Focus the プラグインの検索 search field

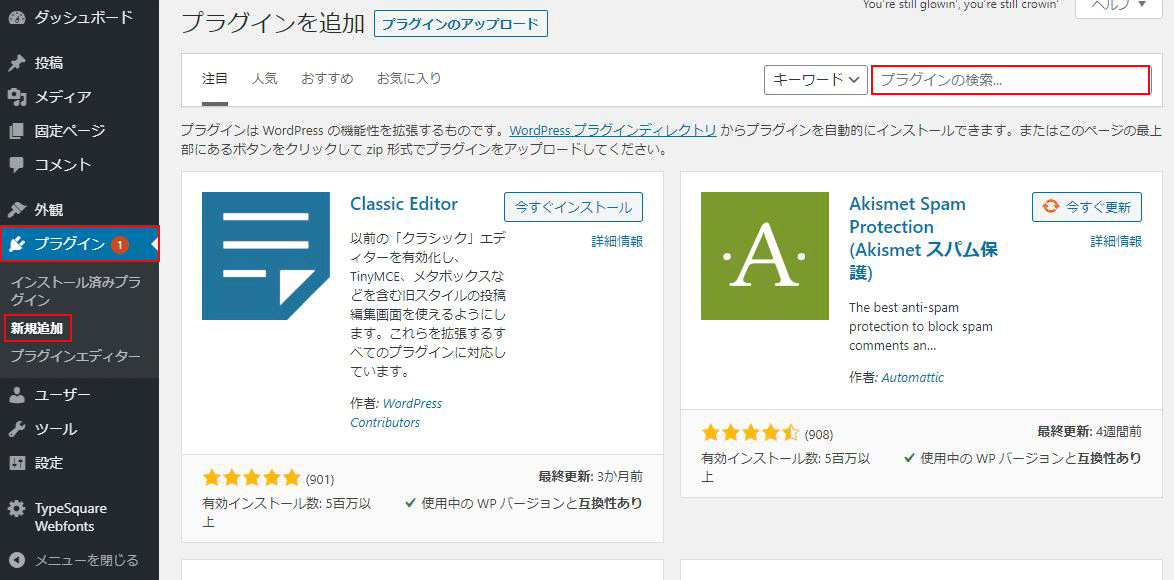[1010, 80]
